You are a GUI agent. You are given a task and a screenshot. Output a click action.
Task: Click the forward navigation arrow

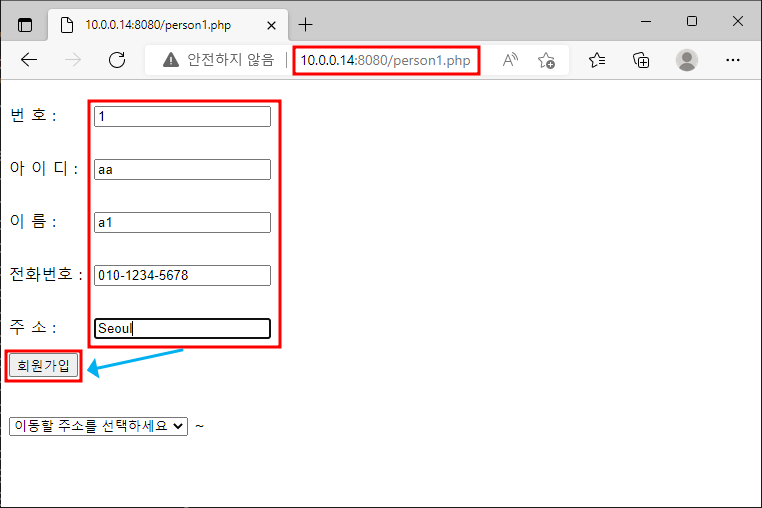[73, 60]
